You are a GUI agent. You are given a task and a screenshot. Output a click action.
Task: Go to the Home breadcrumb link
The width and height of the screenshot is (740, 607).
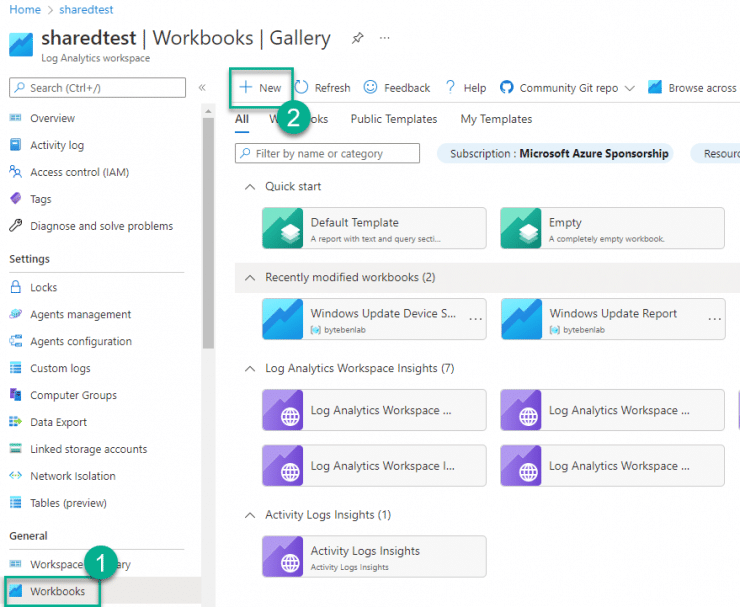tap(24, 9)
